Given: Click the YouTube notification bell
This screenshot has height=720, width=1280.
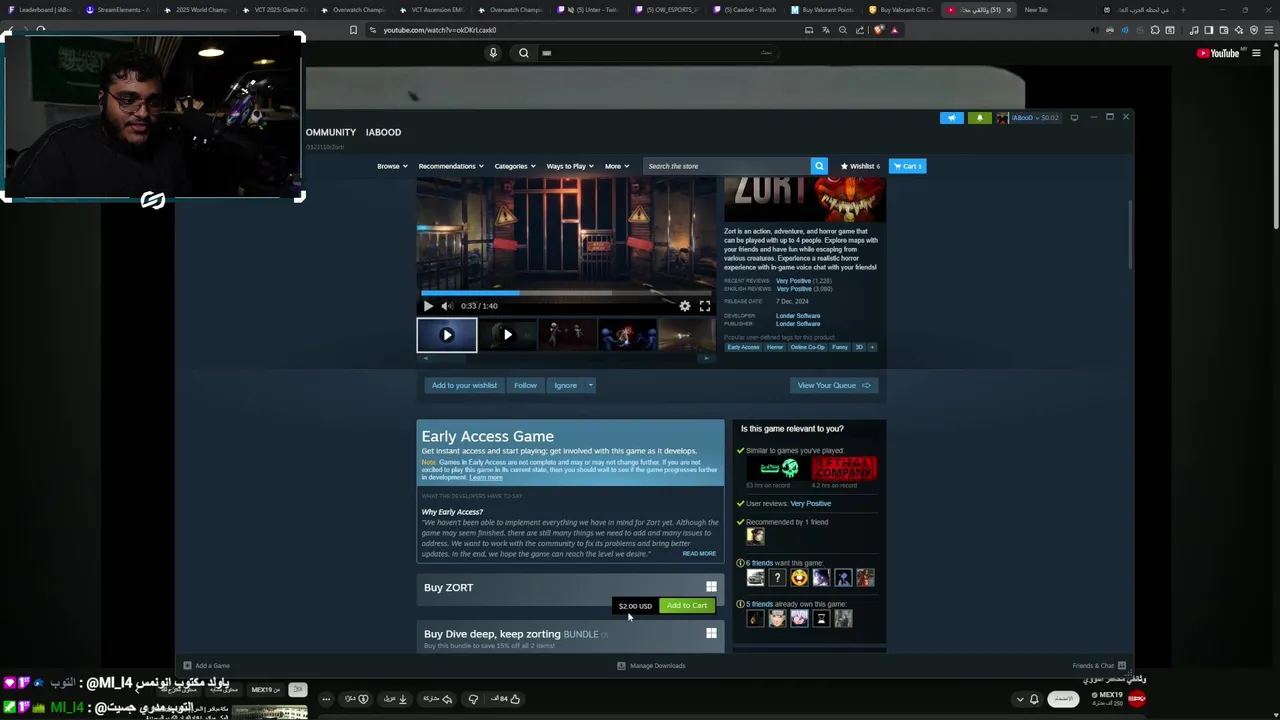Looking at the screenshot, I should click(1034, 699).
